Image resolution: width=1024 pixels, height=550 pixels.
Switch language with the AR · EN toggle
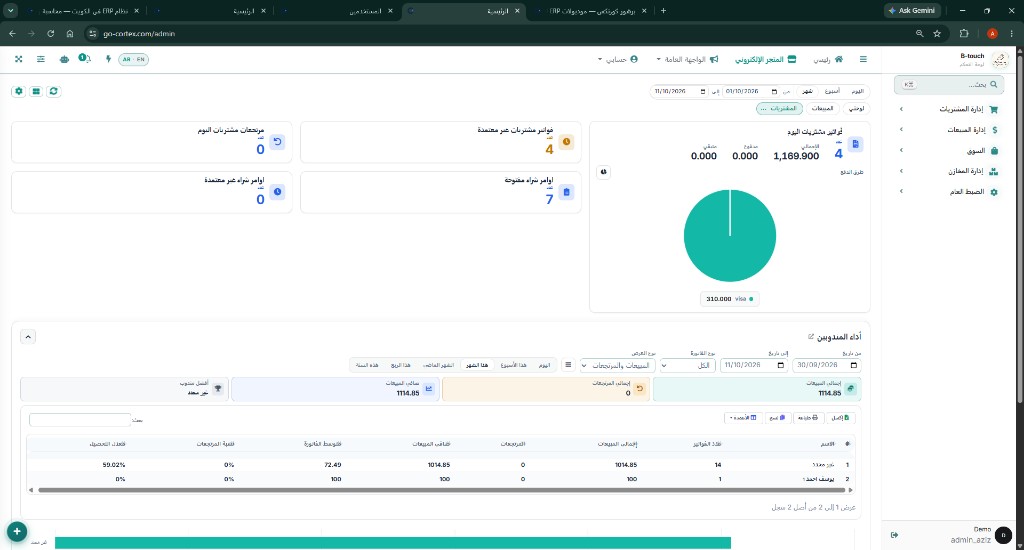[x=133, y=59]
